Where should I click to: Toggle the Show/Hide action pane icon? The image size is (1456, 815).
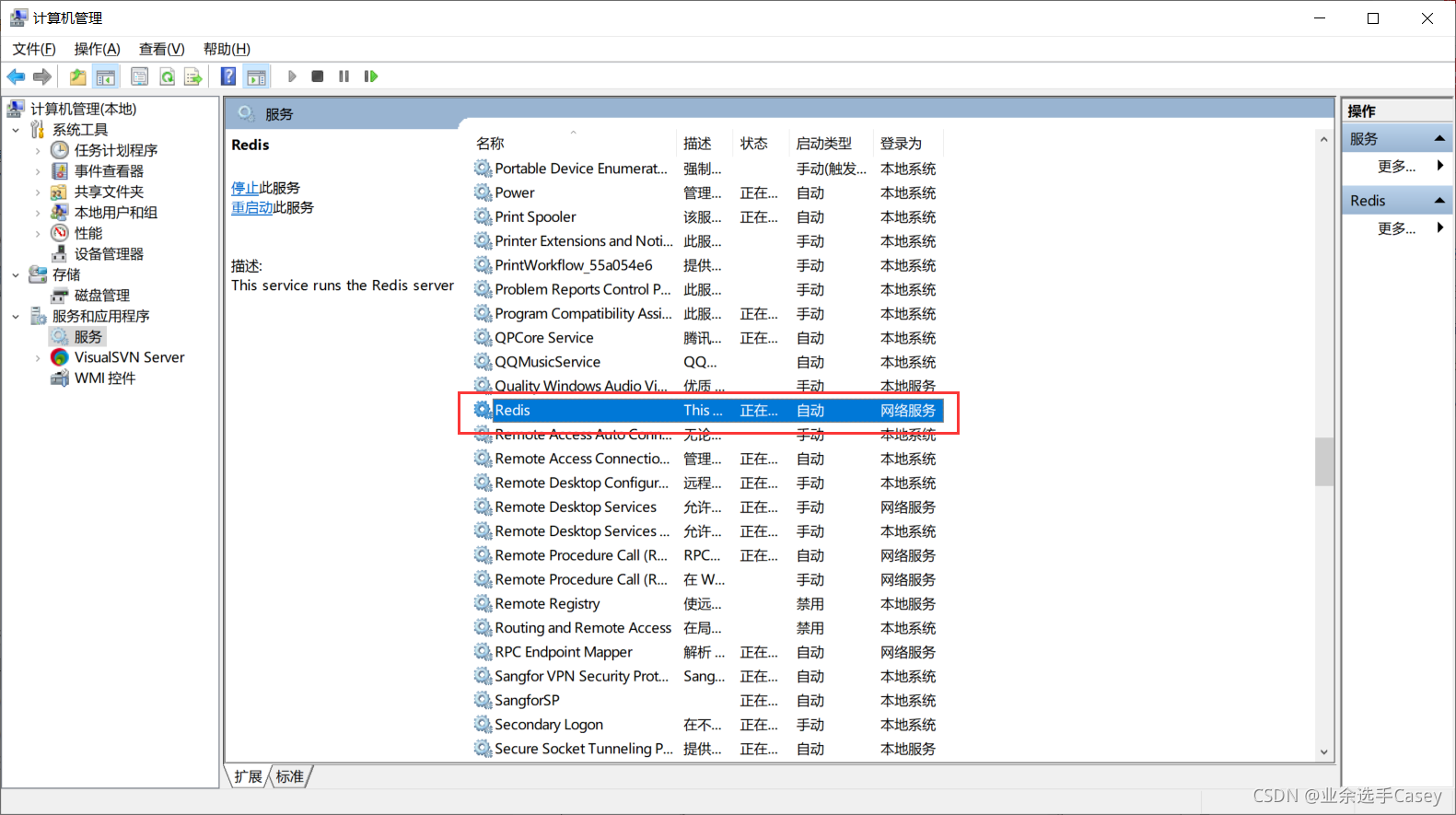(257, 76)
